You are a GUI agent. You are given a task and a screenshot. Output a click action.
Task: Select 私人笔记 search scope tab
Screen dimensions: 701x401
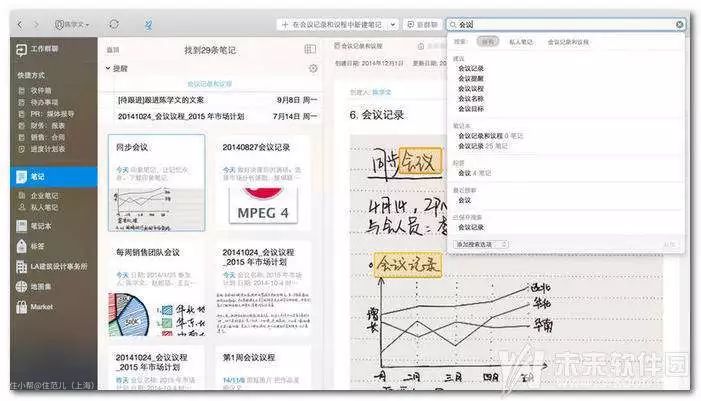(x=521, y=42)
